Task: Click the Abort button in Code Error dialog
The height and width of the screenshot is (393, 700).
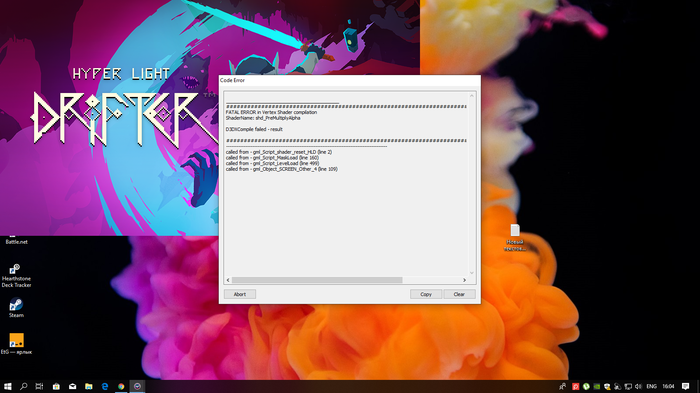Action: 240,294
